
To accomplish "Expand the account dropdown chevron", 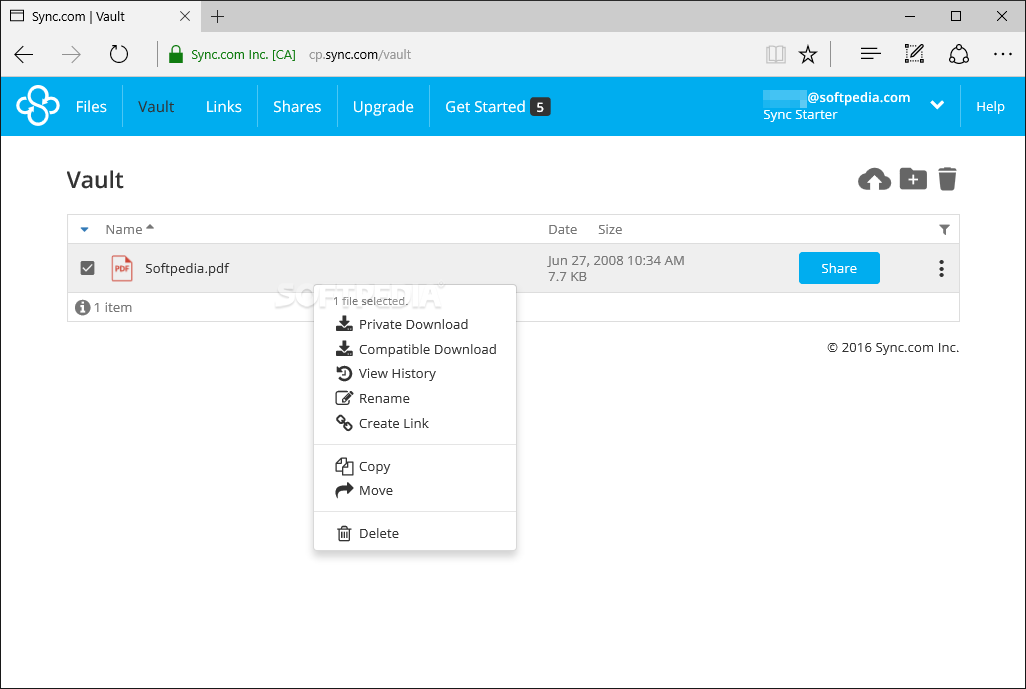I will pyautogui.click(x=937, y=105).
